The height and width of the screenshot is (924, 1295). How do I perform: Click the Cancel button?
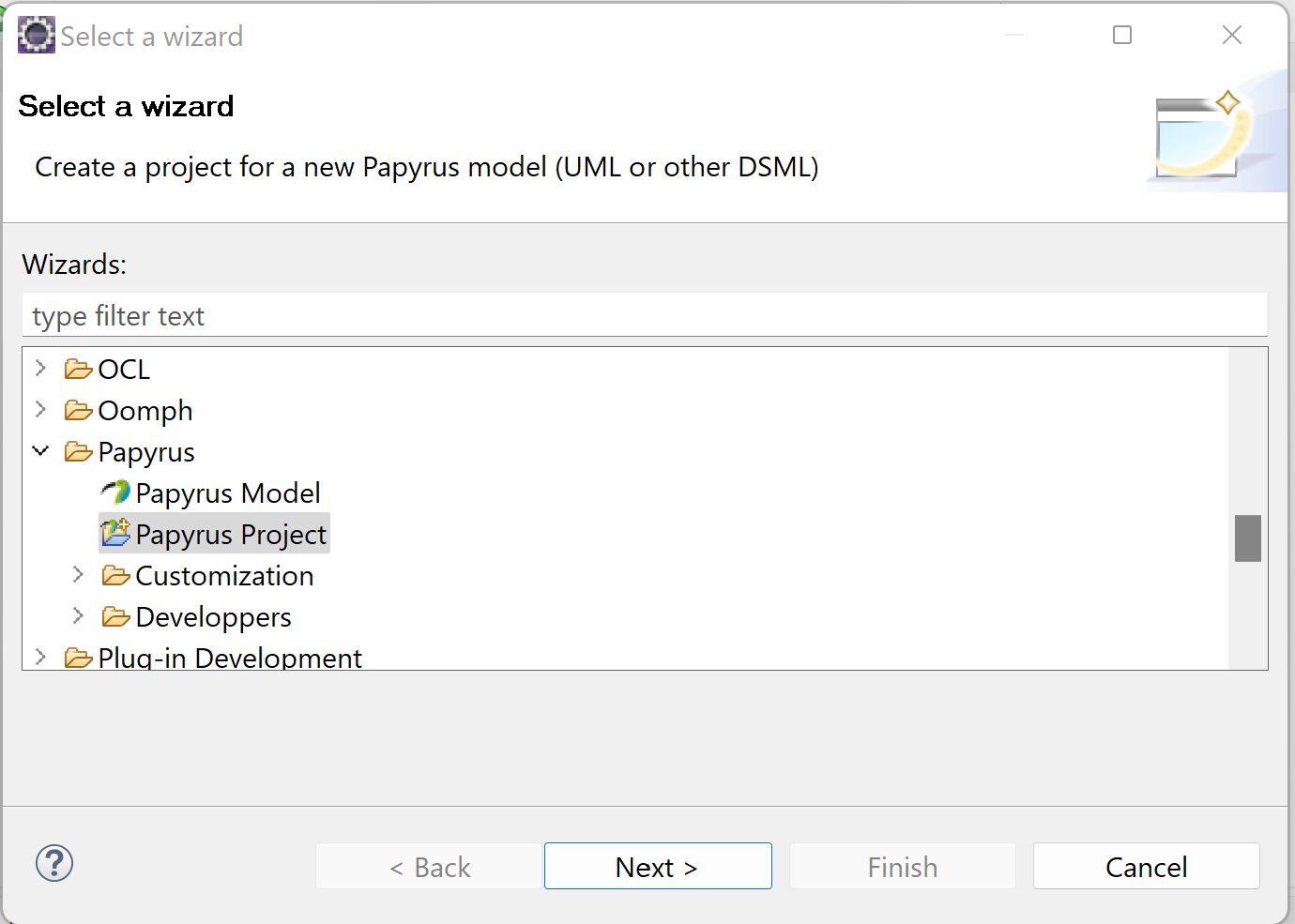tap(1146, 866)
